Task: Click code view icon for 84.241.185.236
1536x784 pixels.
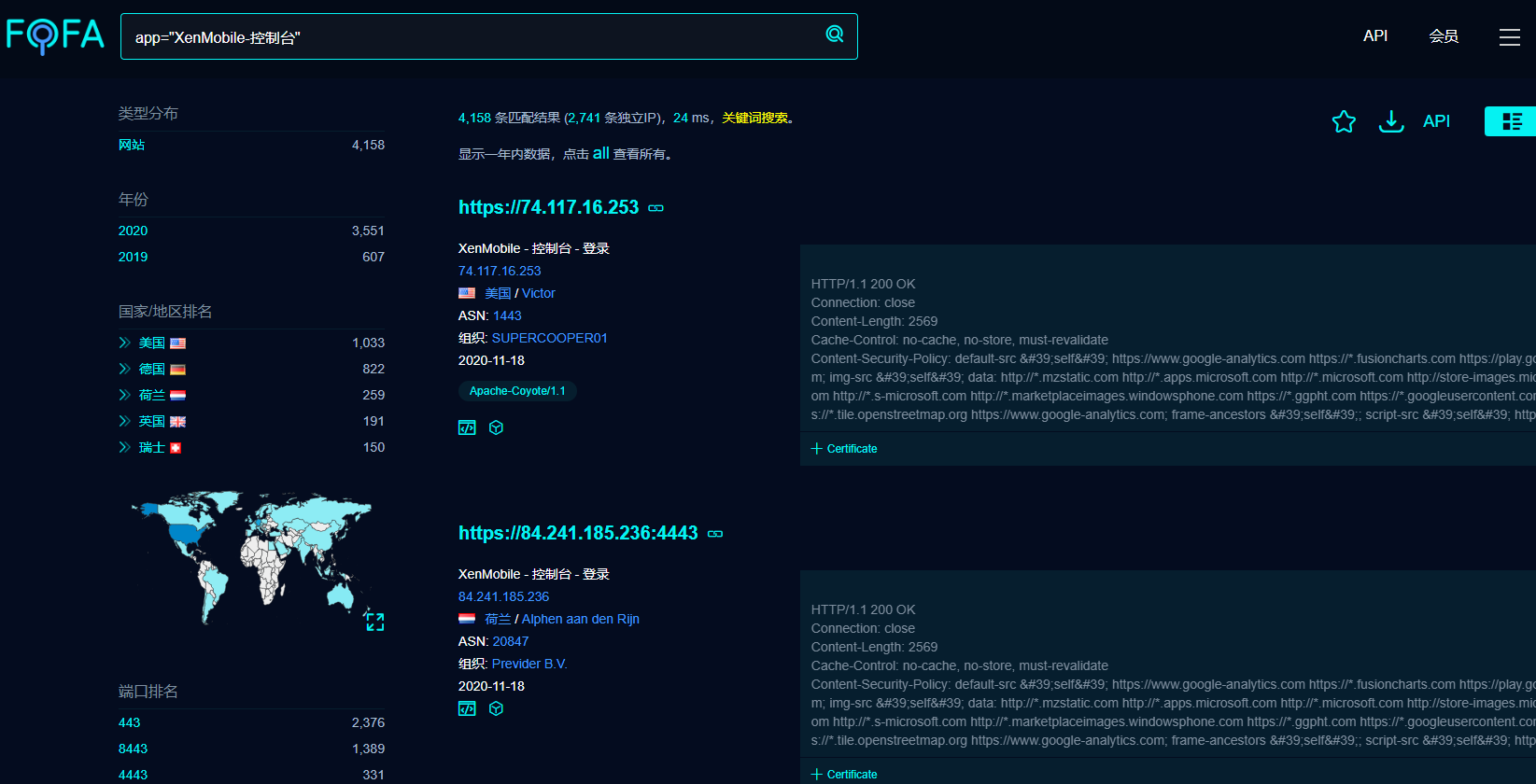Action: click(x=467, y=708)
